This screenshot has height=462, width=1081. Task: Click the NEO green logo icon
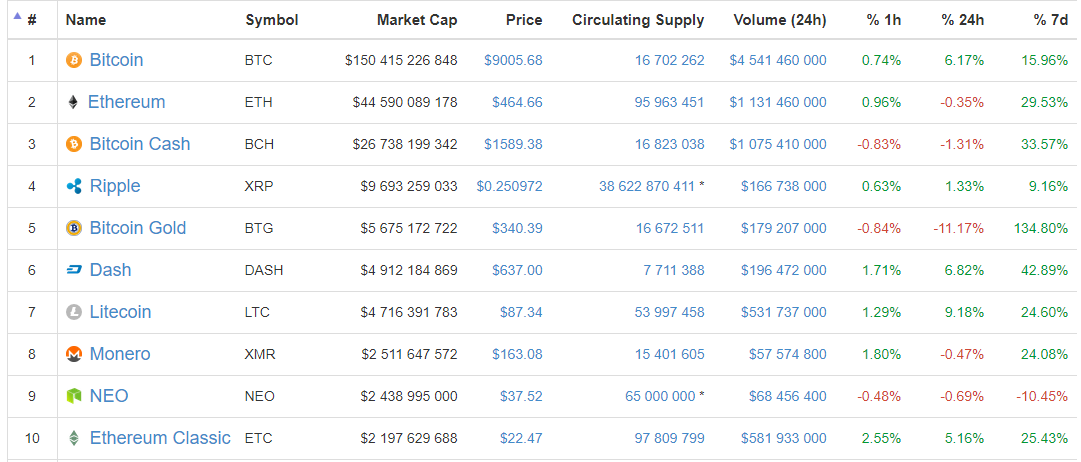coord(73,397)
